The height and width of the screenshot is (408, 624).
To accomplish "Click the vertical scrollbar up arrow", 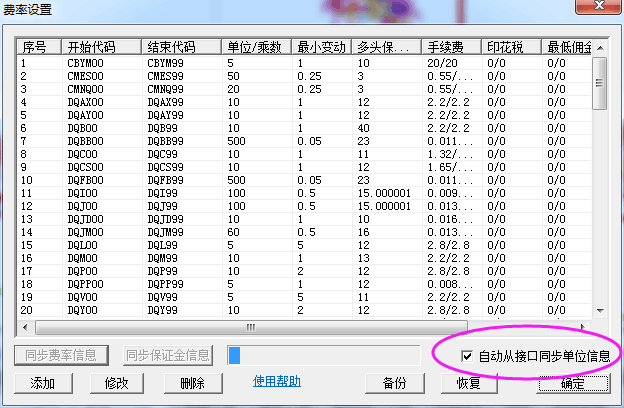I will 600,48.
